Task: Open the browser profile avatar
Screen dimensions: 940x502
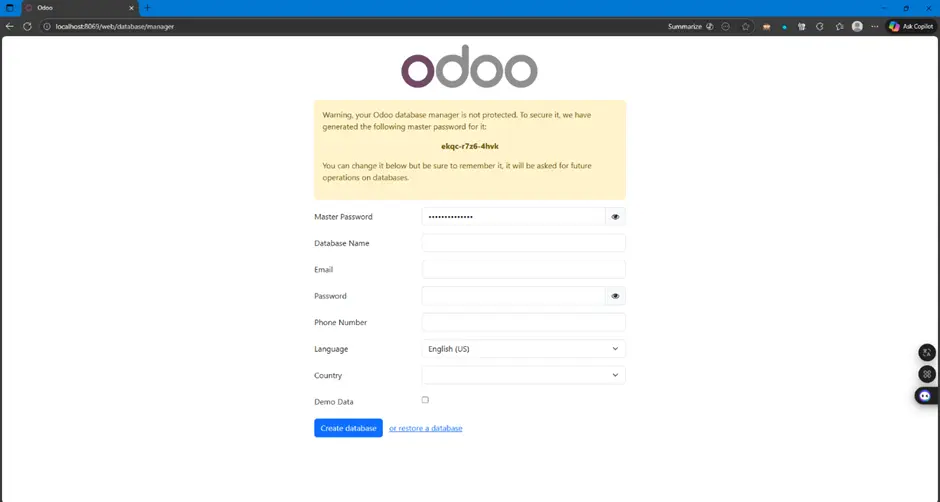Action: 857,26
